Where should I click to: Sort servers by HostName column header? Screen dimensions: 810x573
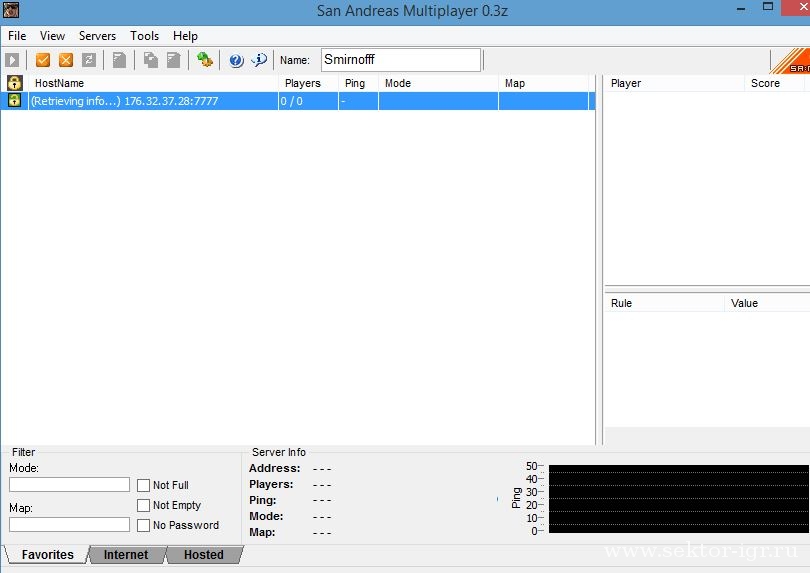[153, 83]
